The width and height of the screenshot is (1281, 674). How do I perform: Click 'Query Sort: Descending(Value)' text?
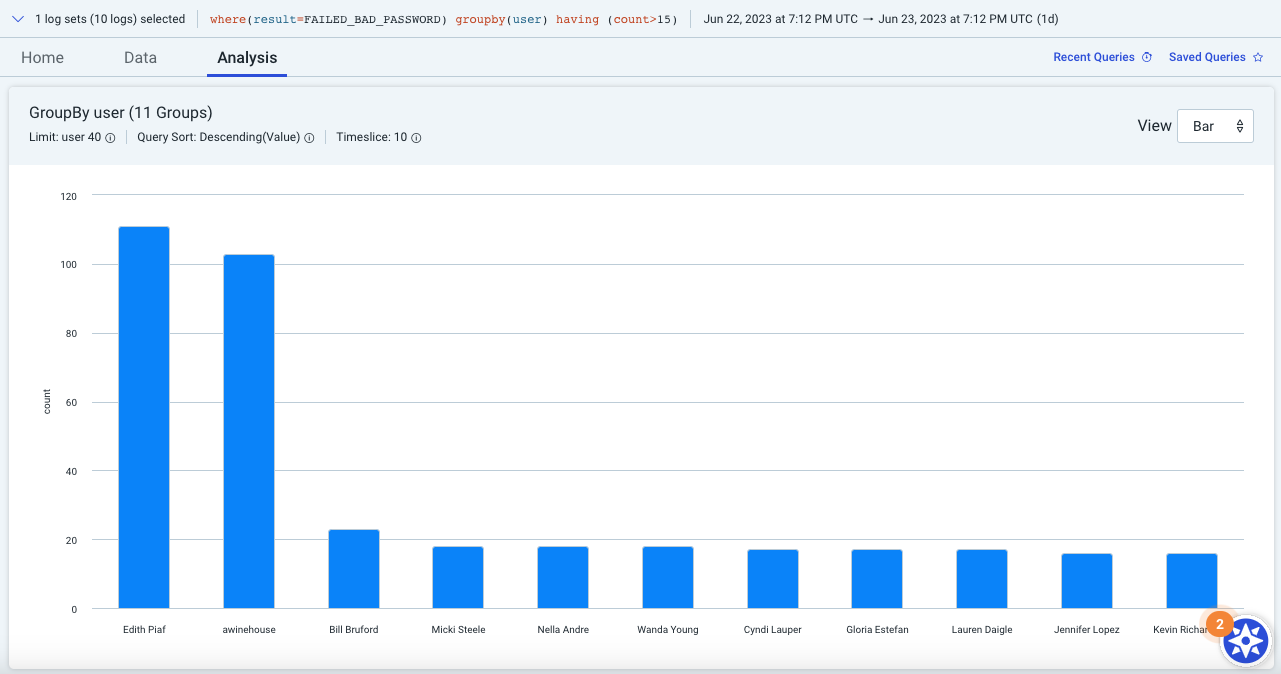pyautogui.click(x=219, y=138)
